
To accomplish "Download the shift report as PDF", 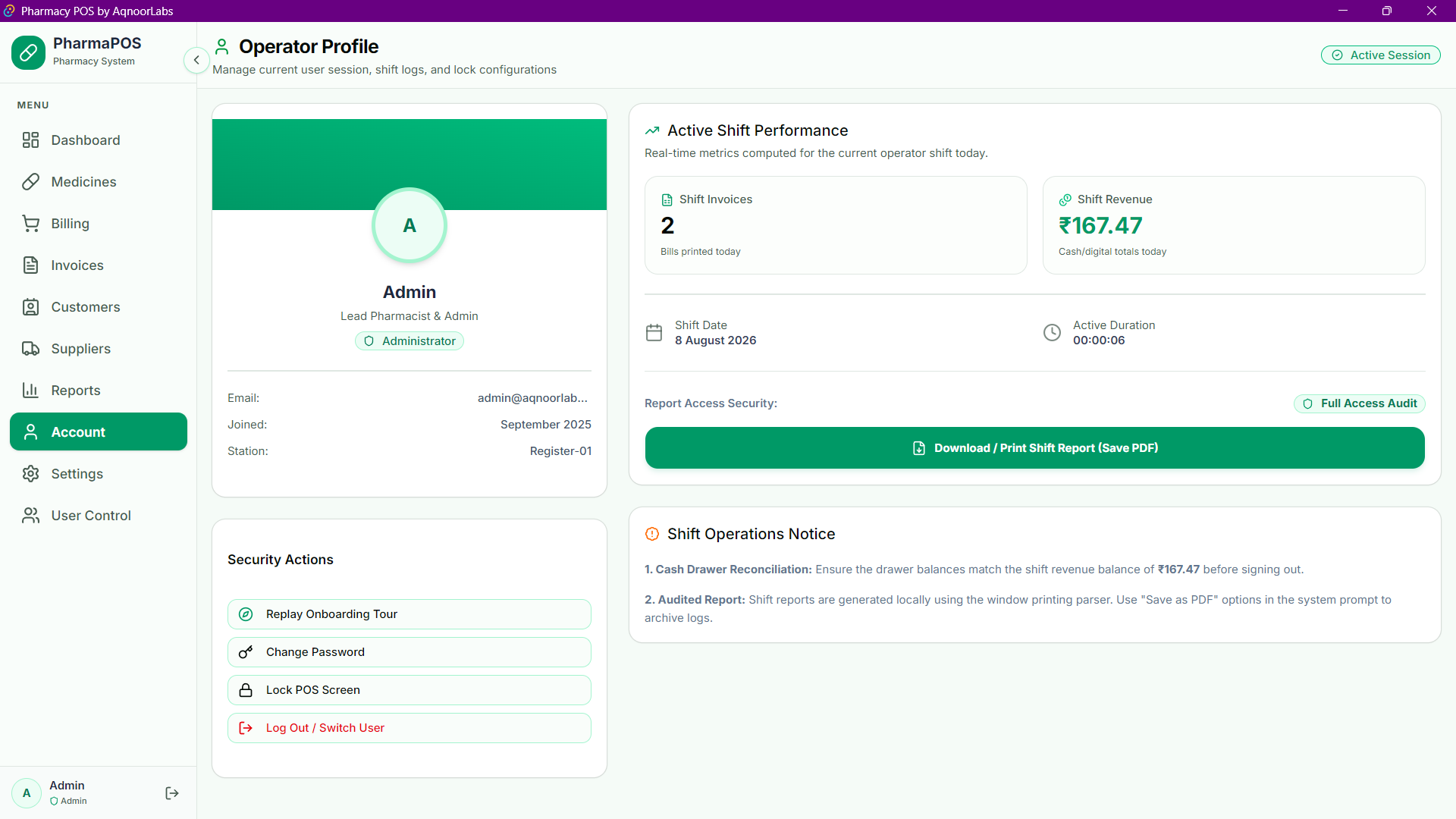I will [x=1034, y=448].
